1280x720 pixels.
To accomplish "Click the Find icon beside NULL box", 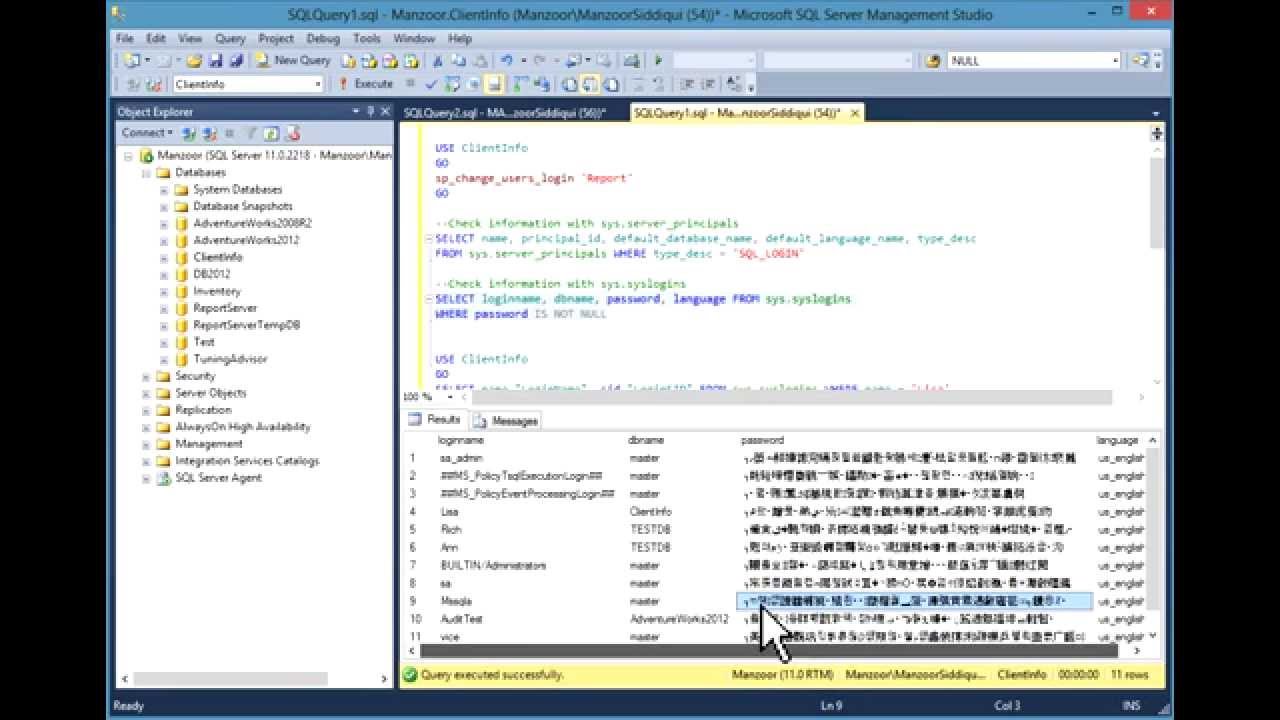I will (x=933, y=61).
